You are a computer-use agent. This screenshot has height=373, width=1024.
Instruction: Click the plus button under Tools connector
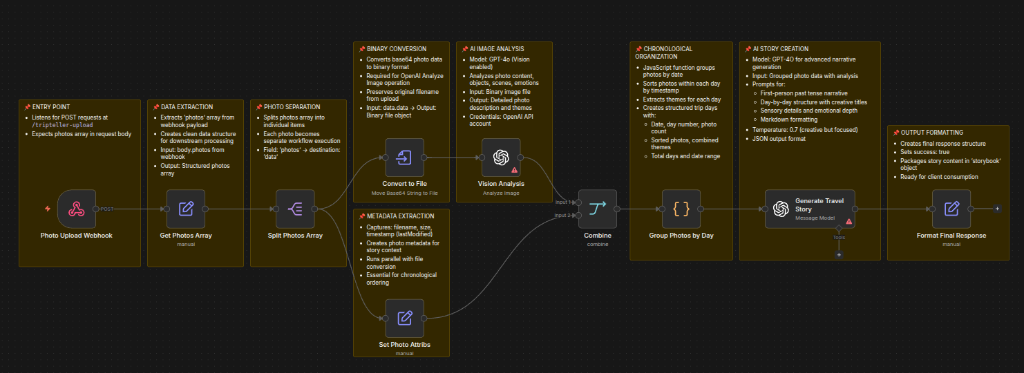[839, 255]
